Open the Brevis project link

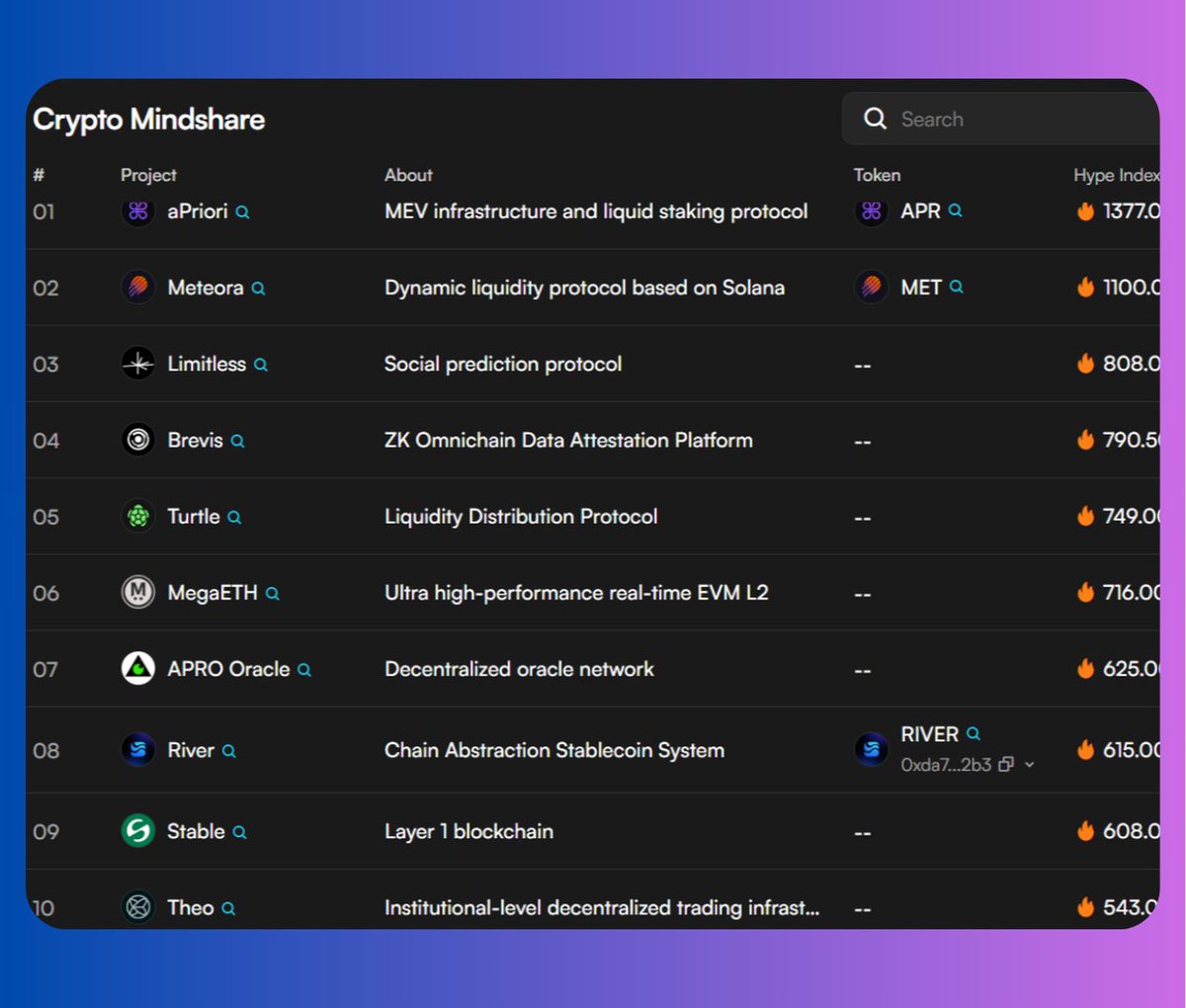click(195, 440)
